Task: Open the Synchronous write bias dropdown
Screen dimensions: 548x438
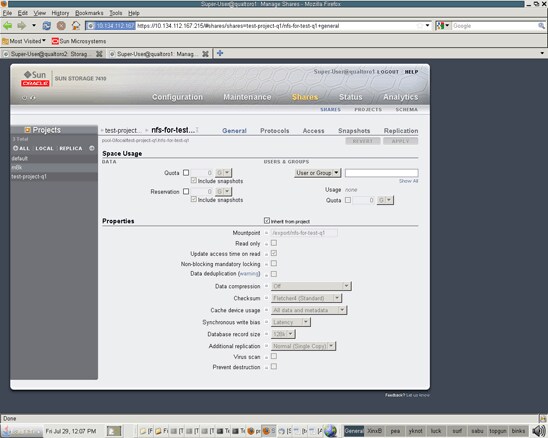Action: (x=290, y=322)
